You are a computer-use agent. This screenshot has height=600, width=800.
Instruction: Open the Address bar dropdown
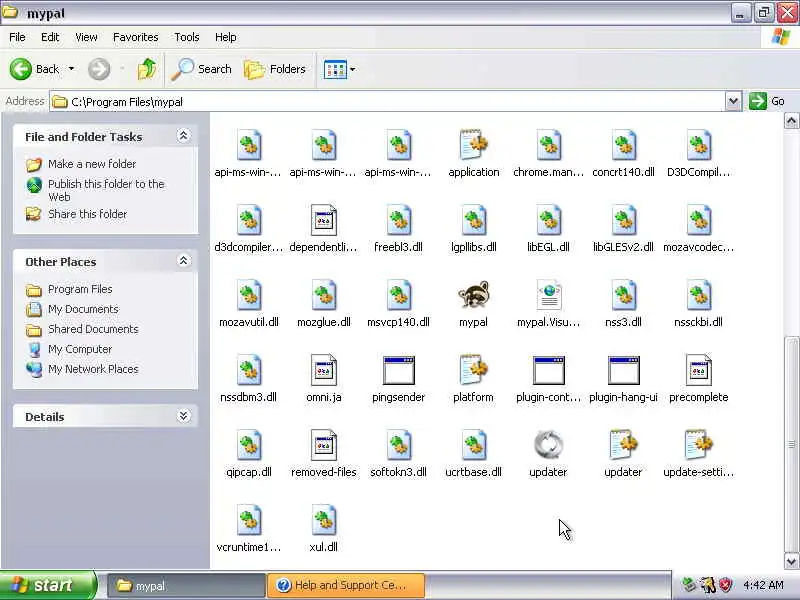click(x=733, y=101)
